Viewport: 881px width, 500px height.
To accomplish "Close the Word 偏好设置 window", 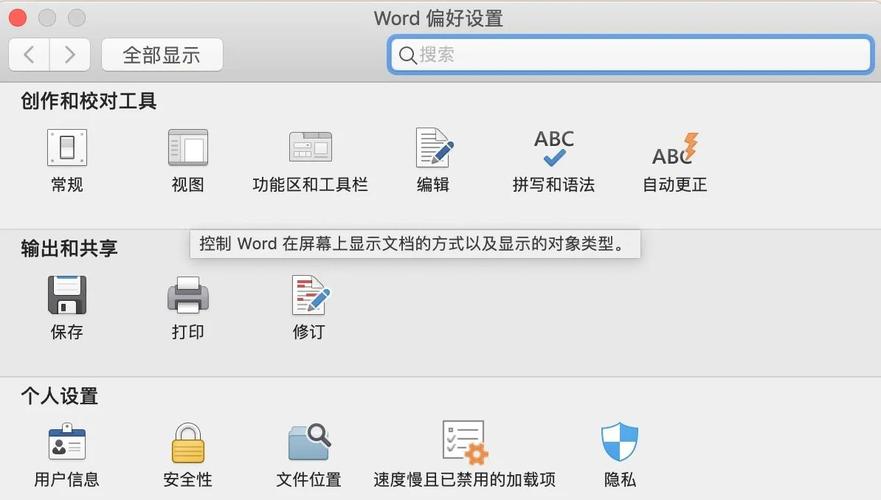I will pyautogui.click(x=17, y=18).
